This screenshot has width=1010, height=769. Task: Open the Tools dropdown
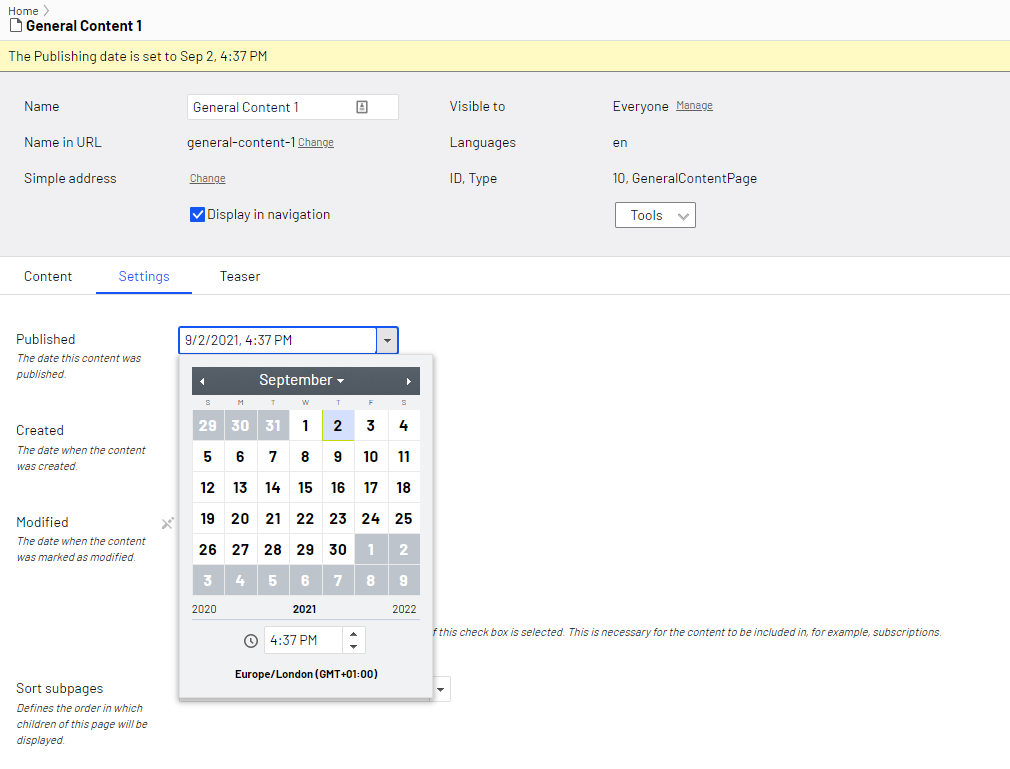click(x=655, y=215)
